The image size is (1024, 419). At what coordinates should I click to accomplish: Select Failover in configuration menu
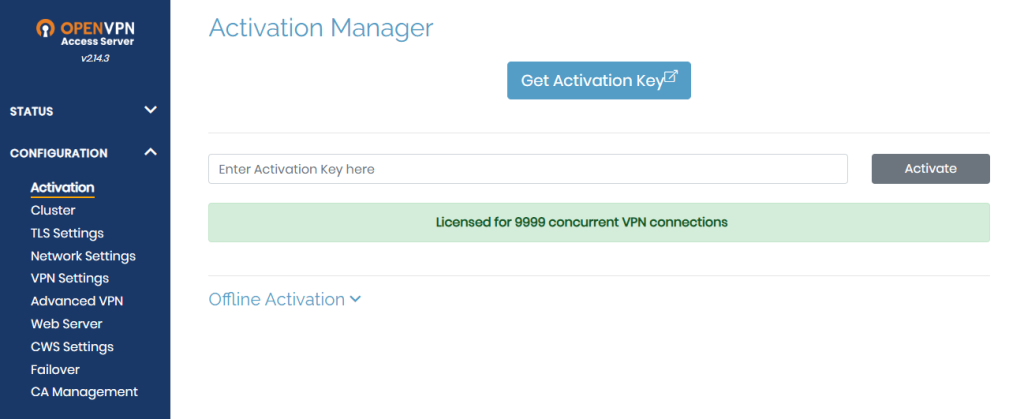pos(55,369)
